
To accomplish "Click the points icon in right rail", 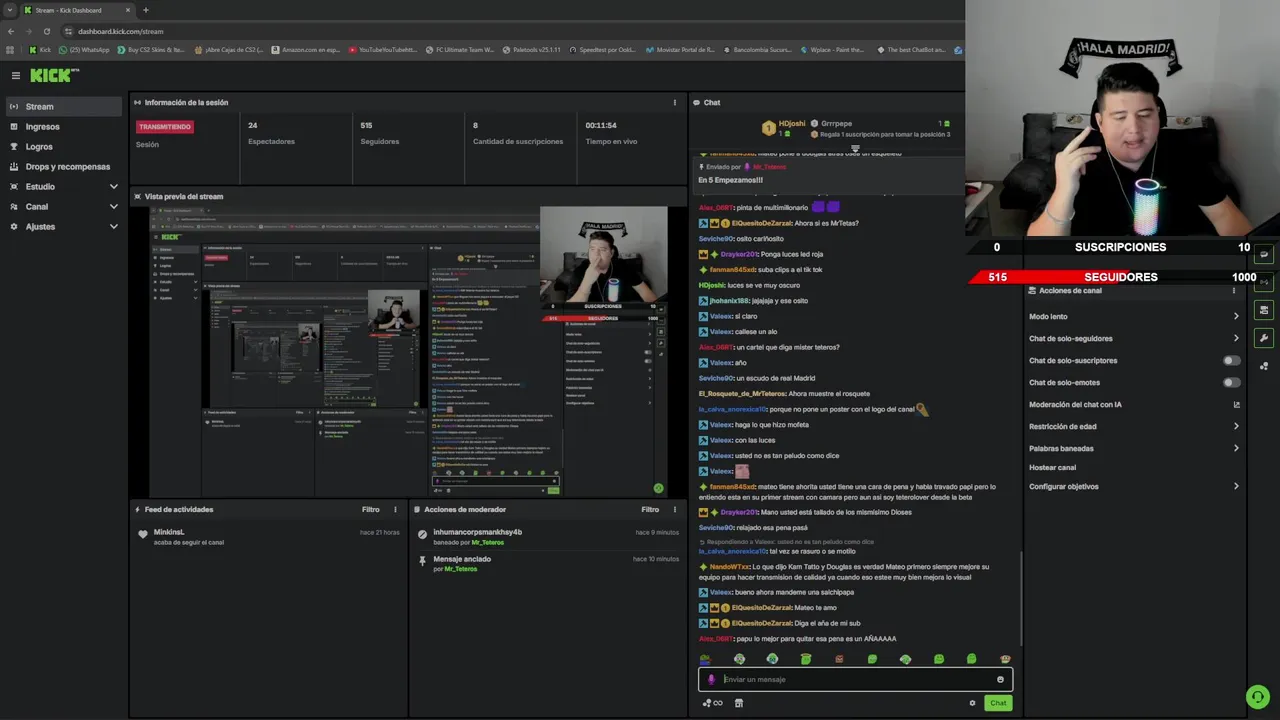I will click(x=1264, y=366).
